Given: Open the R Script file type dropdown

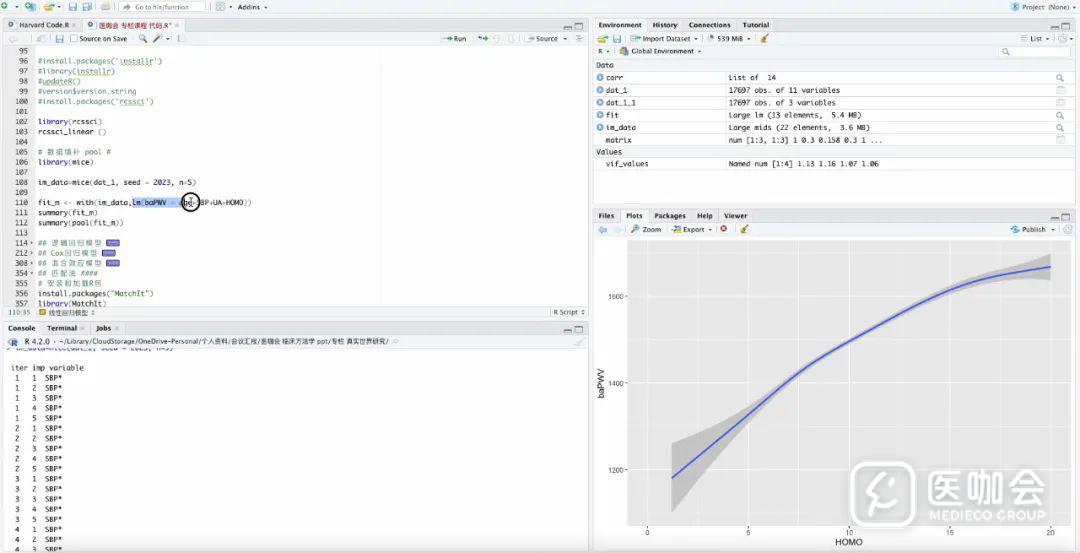Looking at the screenshot, I should click(x=569, y=312).
